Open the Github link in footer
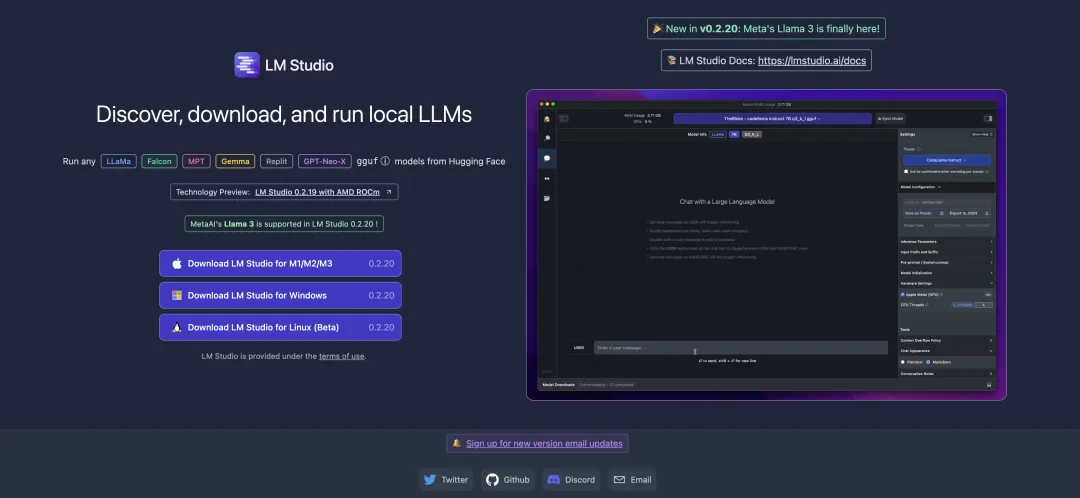This screenshot has height=498, width=1080. point(508,480)
